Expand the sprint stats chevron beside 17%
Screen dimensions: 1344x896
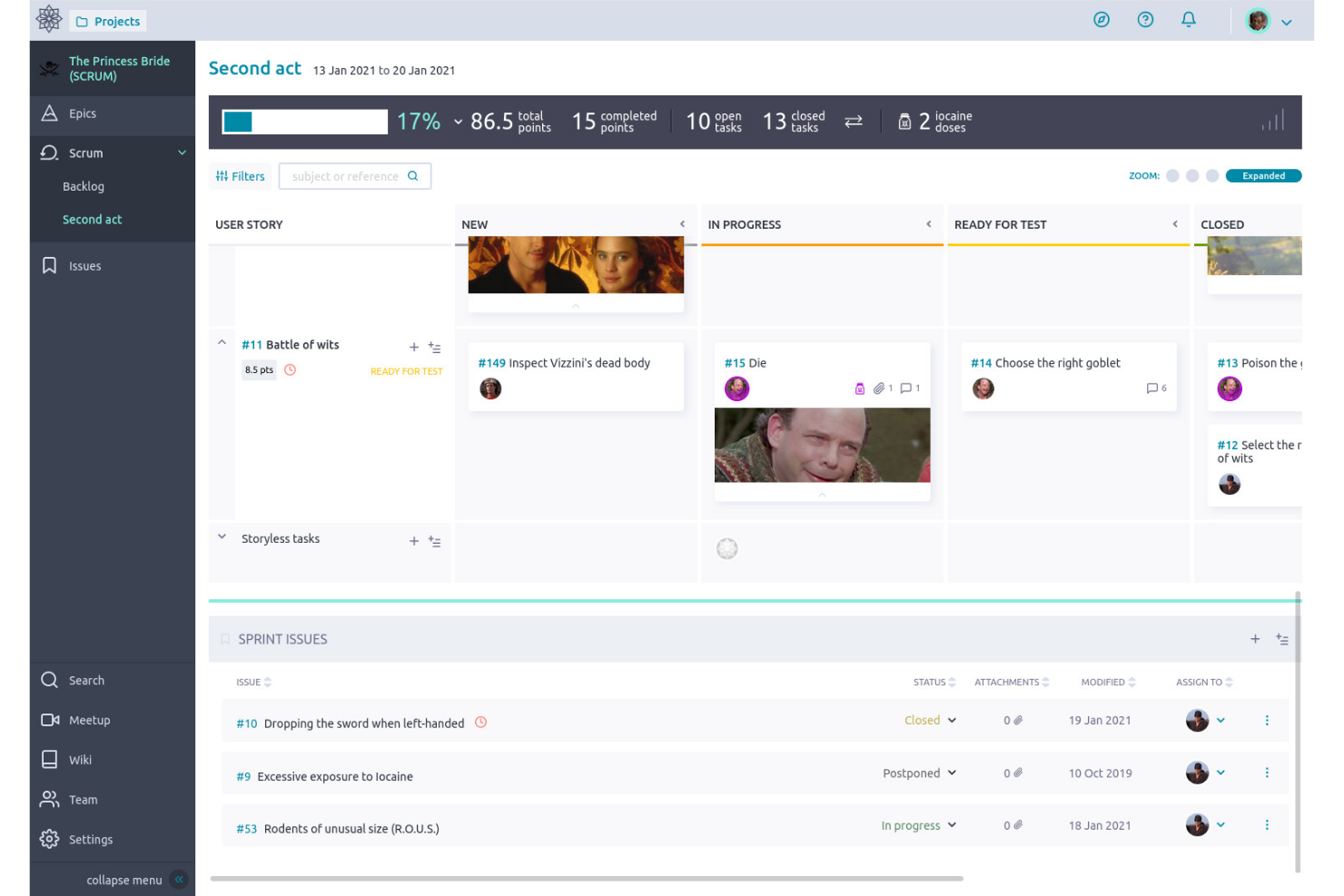[458, 122]
